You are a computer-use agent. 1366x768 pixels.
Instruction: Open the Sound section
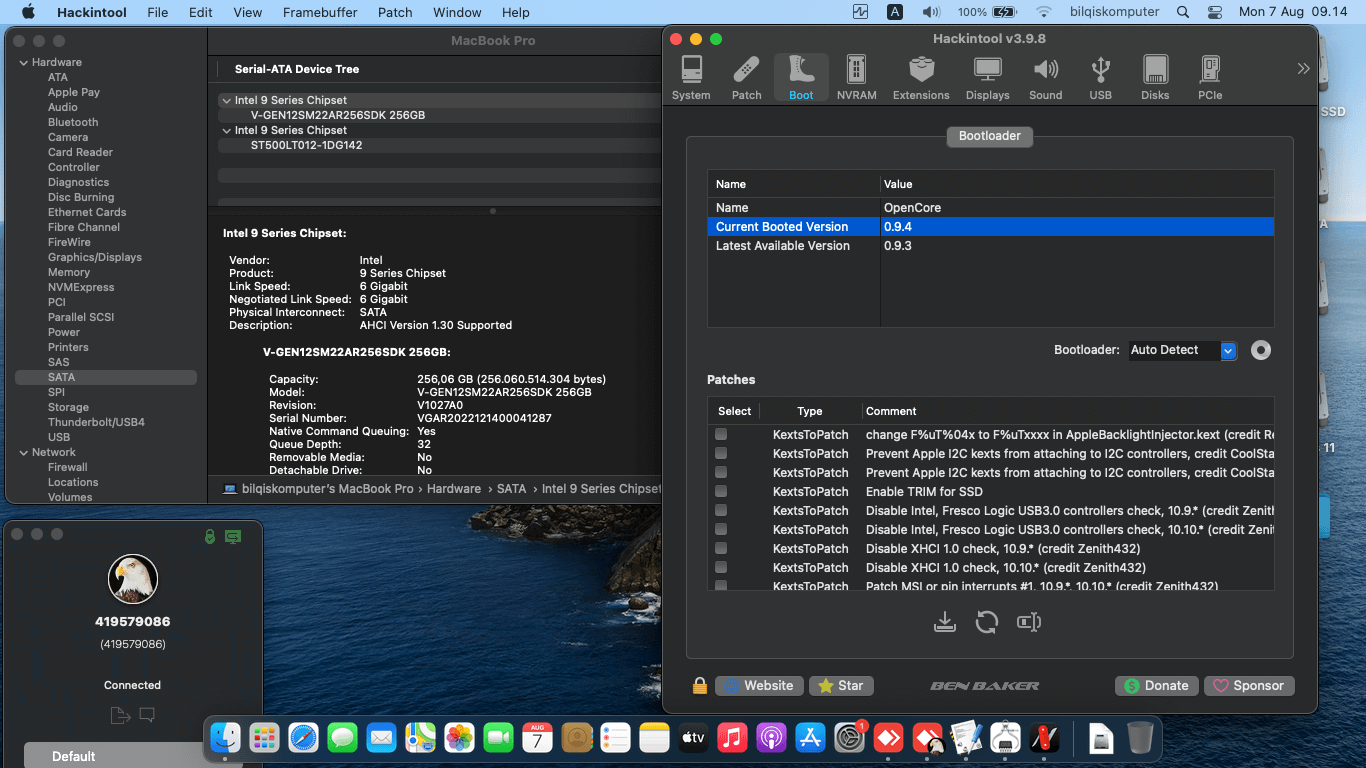[x=1046, y=78]
